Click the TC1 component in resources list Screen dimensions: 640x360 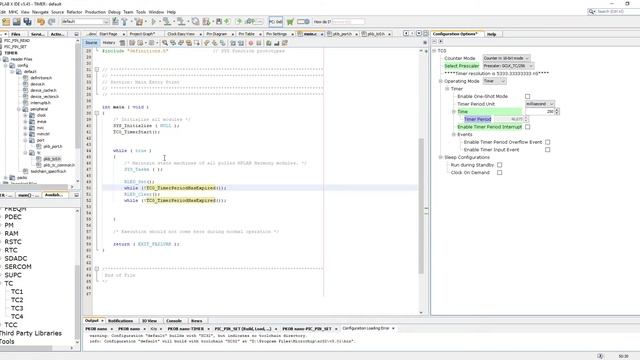pos(17,291)
